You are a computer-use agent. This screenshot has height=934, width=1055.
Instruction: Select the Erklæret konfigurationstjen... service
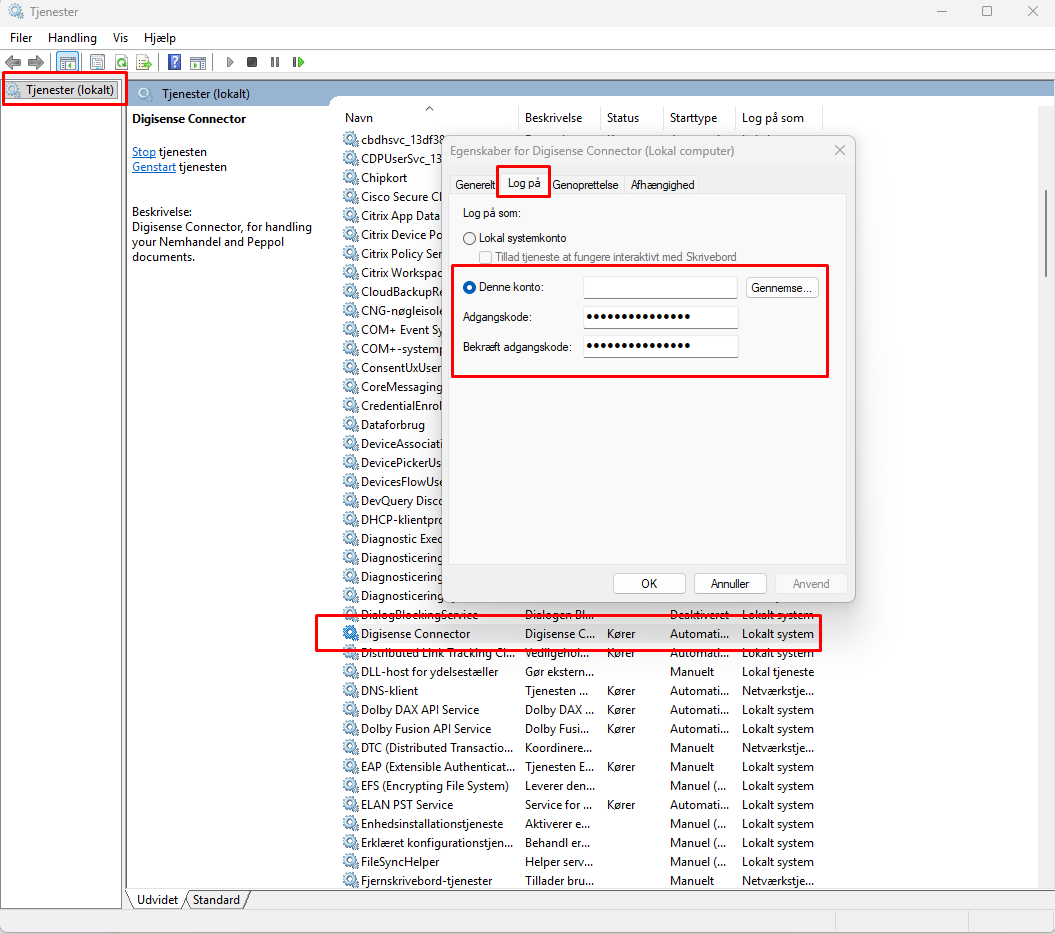(x=437, y=842)
